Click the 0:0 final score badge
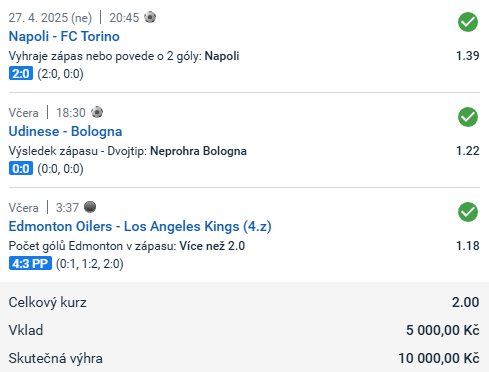 [21, 168]
